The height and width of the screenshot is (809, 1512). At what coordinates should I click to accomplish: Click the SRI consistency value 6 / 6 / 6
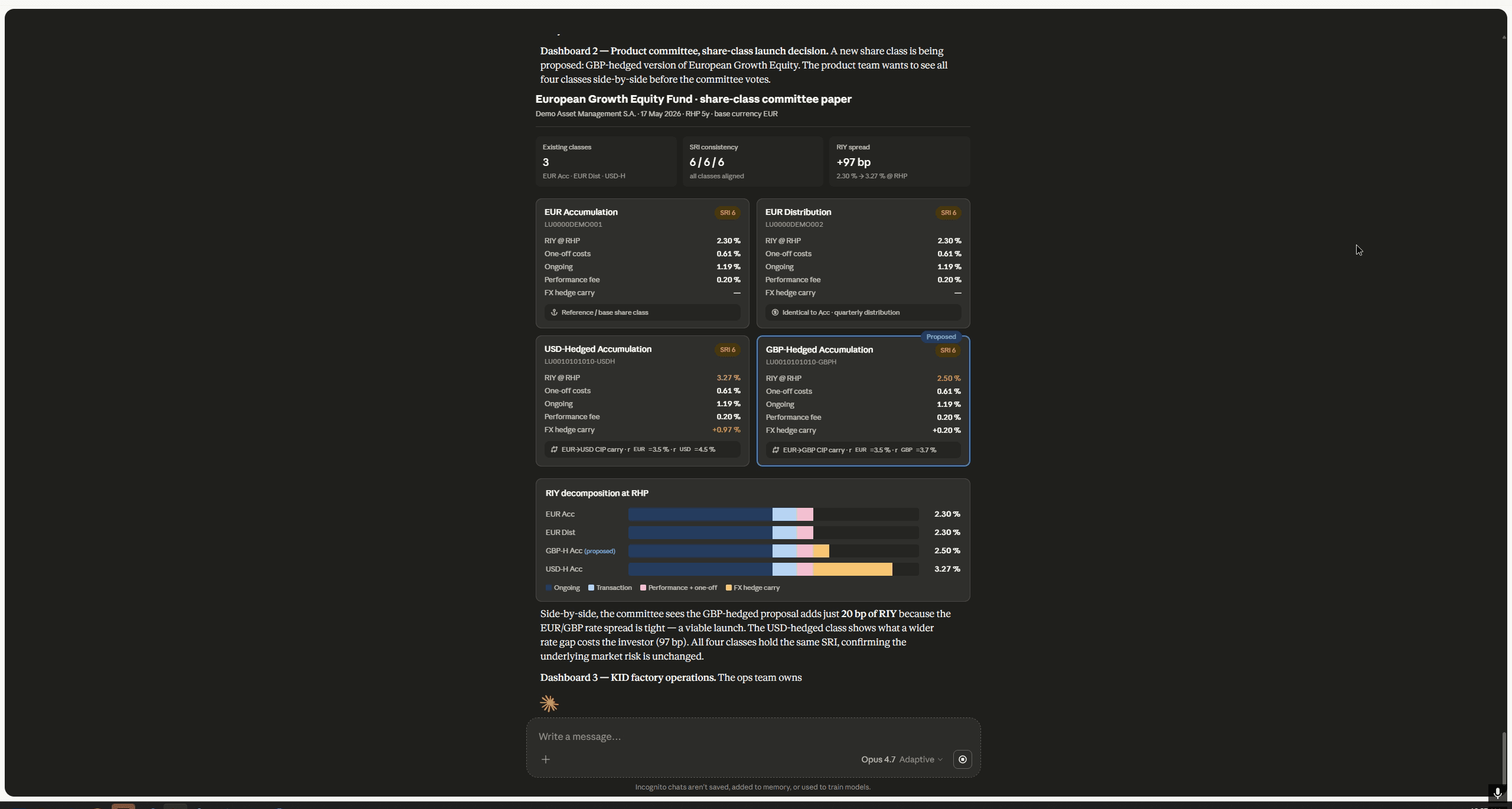pyautogui.click(x=707, y=162)
